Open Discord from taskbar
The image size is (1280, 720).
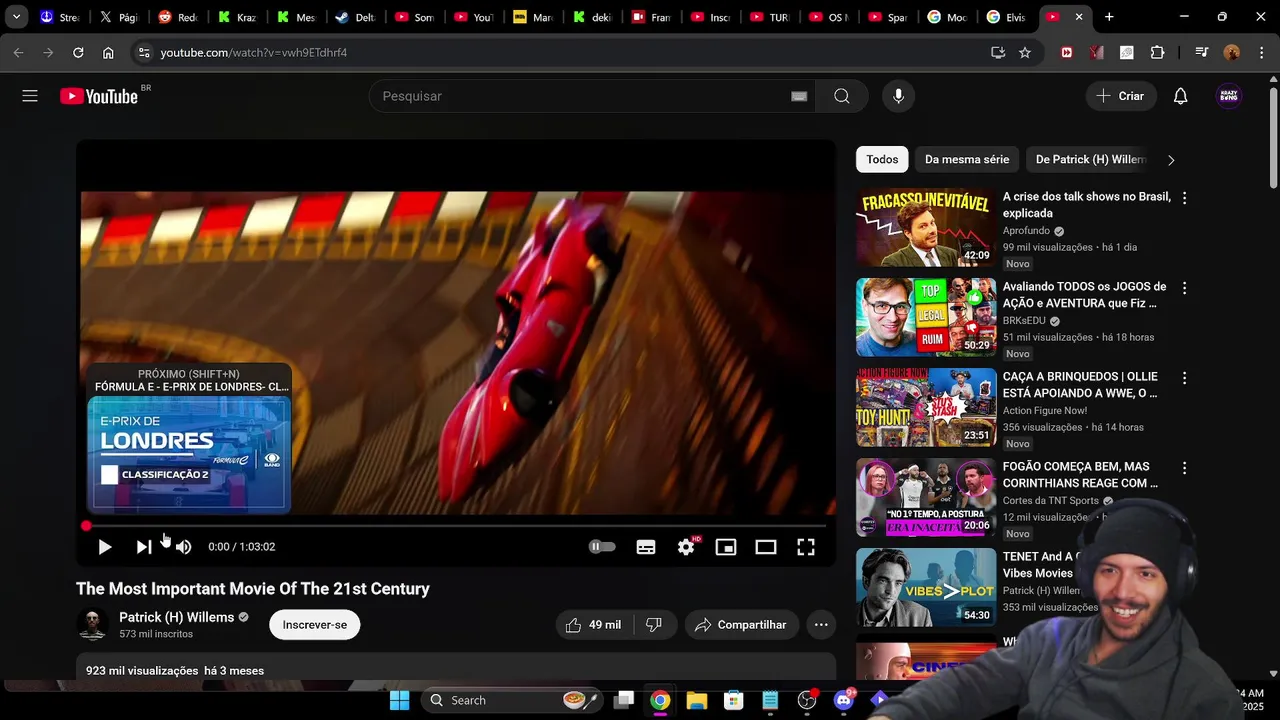(x=843, y=700)
